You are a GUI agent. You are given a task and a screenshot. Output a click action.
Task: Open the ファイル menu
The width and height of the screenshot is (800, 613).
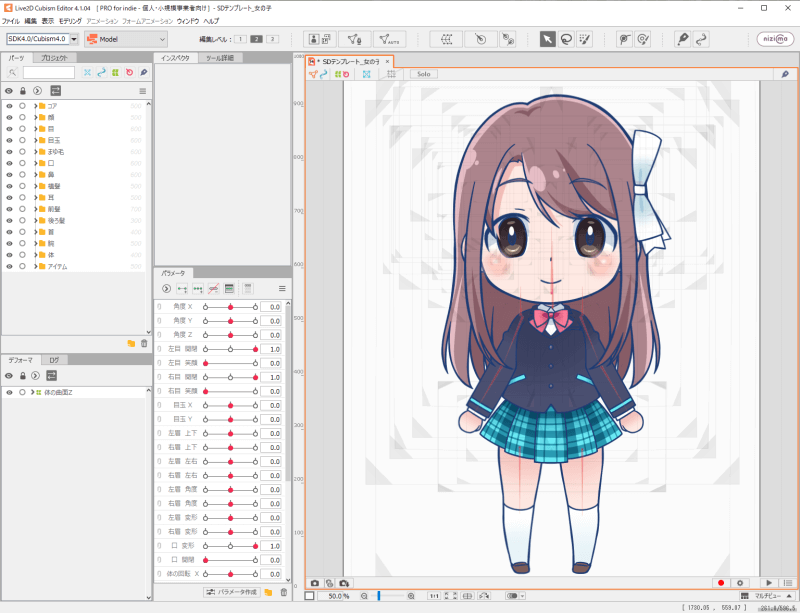[x=11, y=21]
